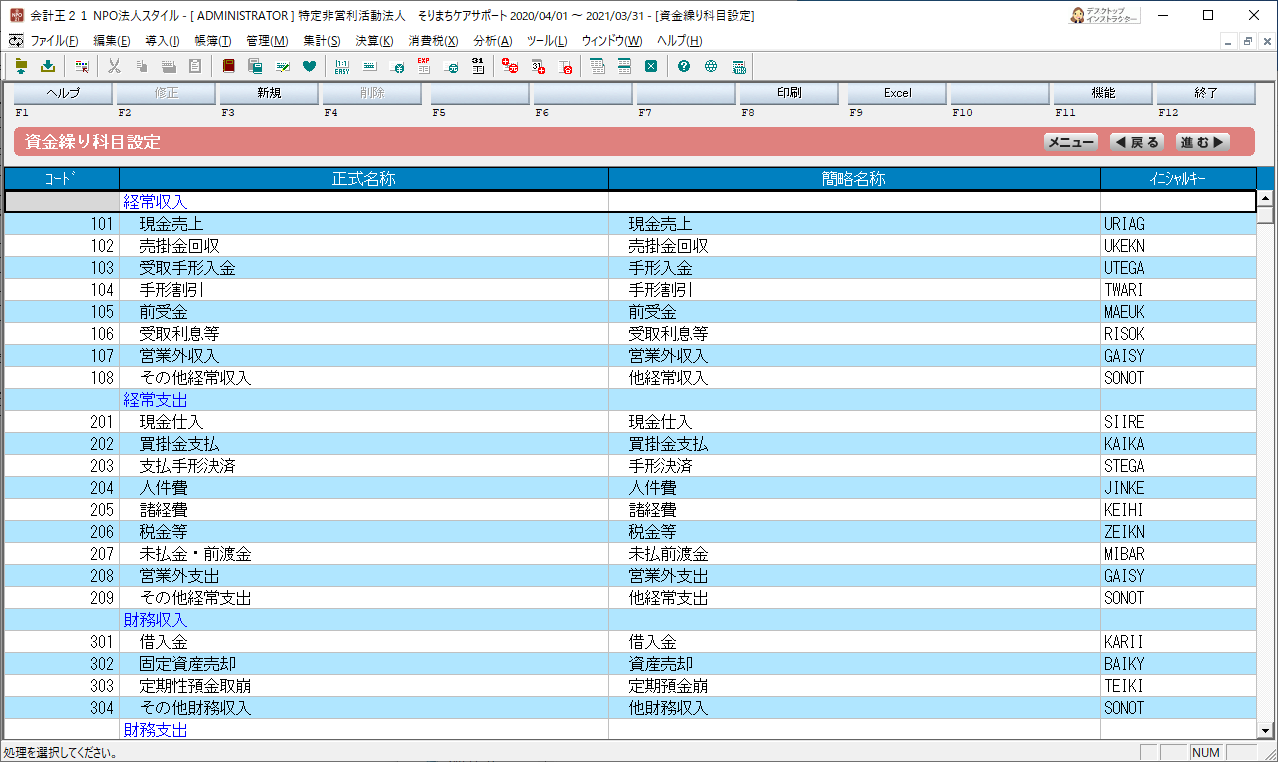Open the 消費税(X) menu
This screenshot has height=762, width=1278.
(x=433, y=41)
